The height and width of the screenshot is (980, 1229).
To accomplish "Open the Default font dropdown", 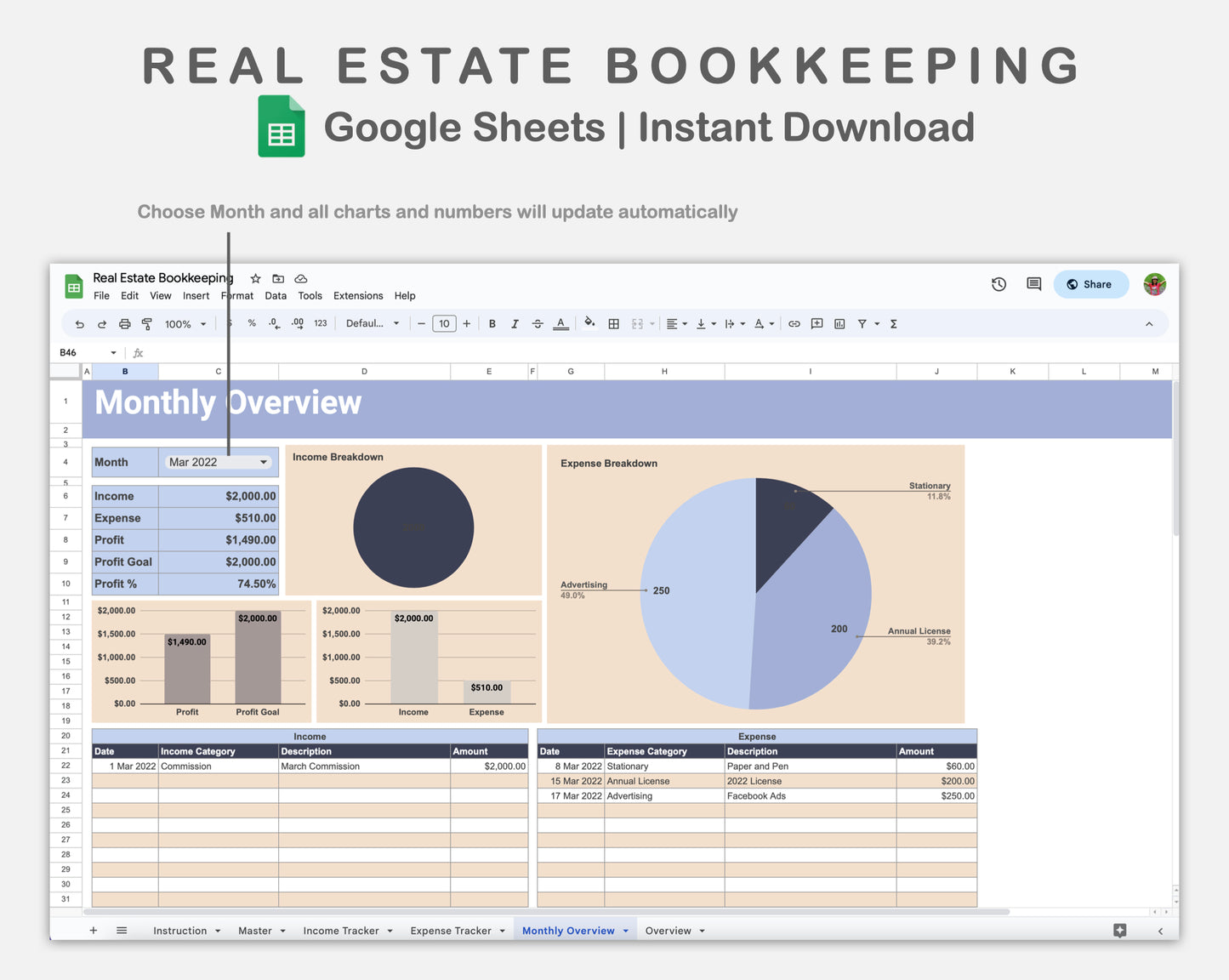I will click(372, 324).
